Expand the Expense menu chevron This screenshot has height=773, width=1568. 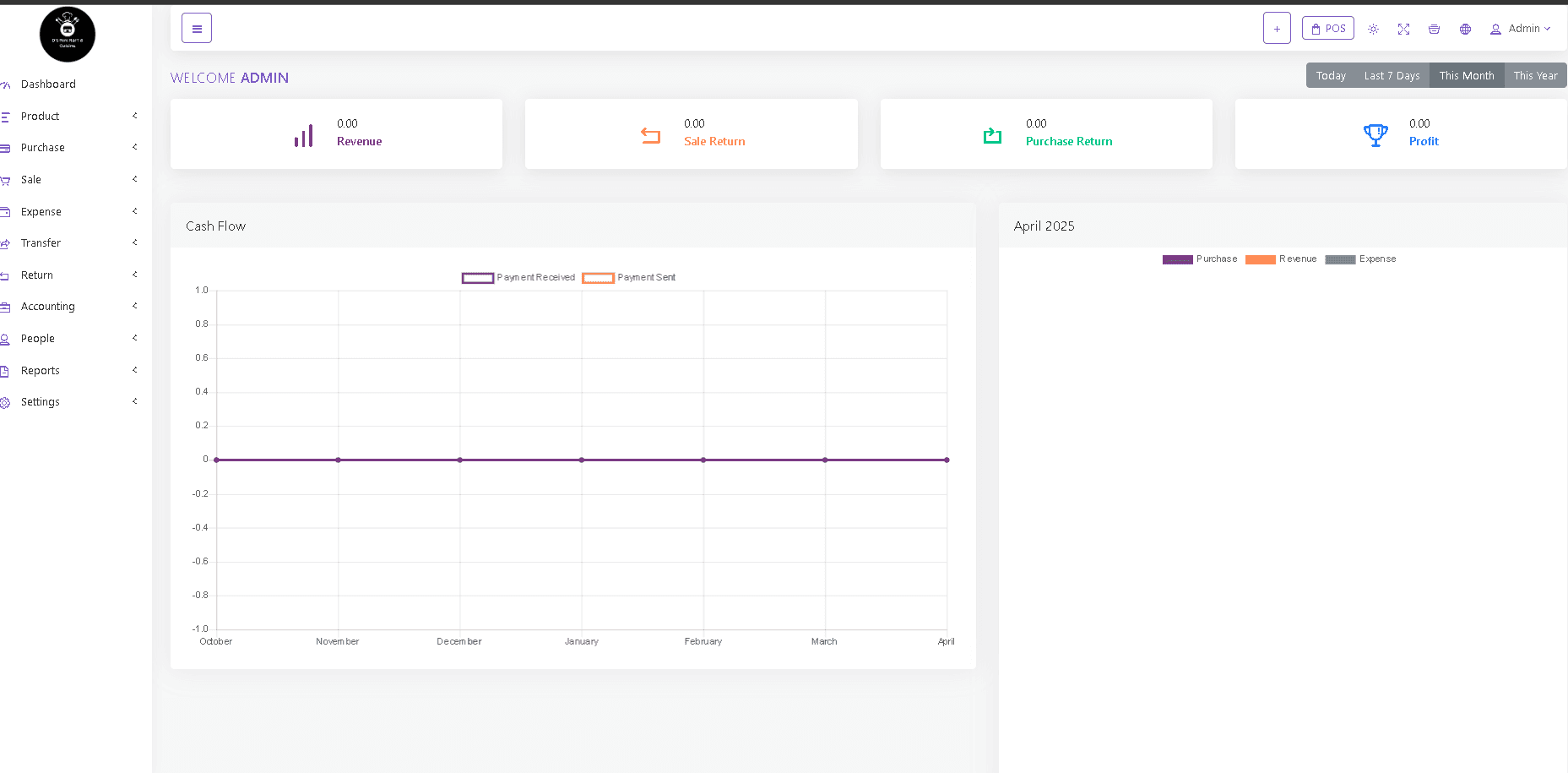[134, 211]
